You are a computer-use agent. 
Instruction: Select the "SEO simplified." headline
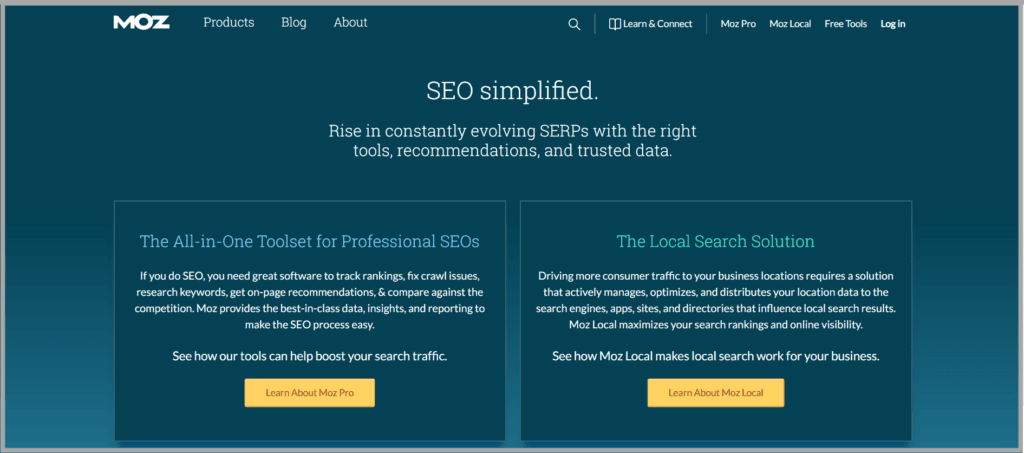(512, 91)
